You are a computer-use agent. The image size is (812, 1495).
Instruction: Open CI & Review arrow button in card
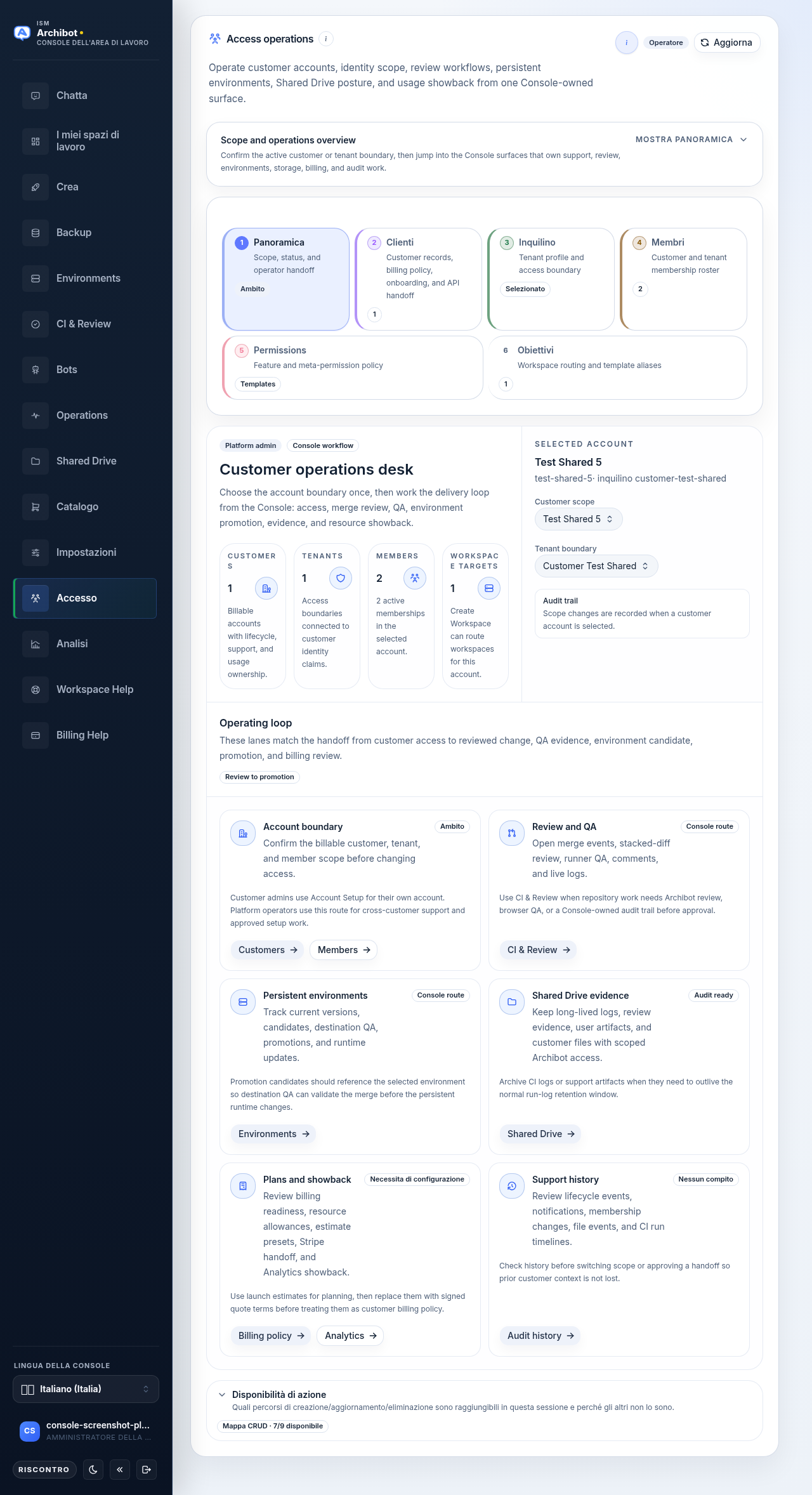pos(538,950)
